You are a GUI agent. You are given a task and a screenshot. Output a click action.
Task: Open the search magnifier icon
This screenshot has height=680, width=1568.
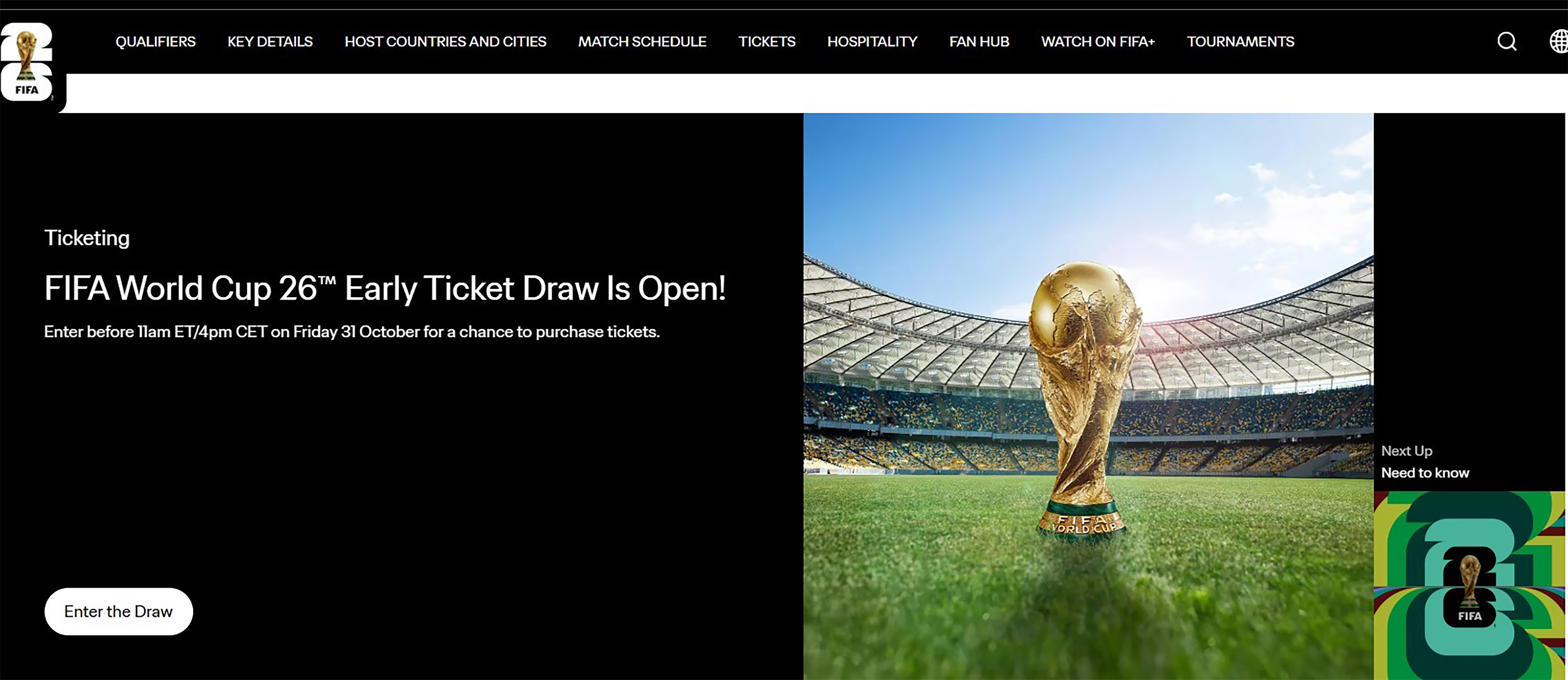click(1506, 41)
